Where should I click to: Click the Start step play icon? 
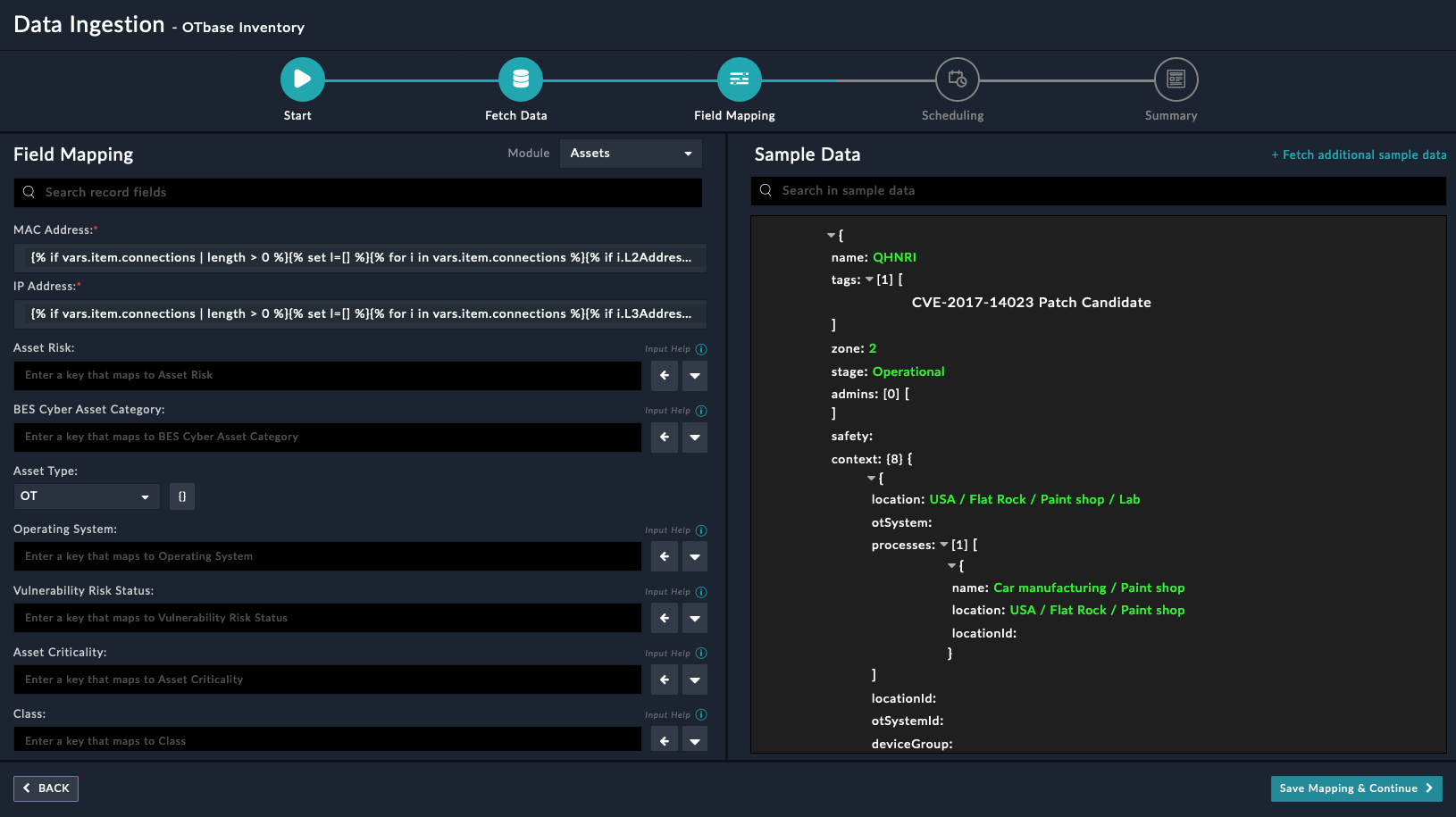pyautogui.click(x=302, y=79)
